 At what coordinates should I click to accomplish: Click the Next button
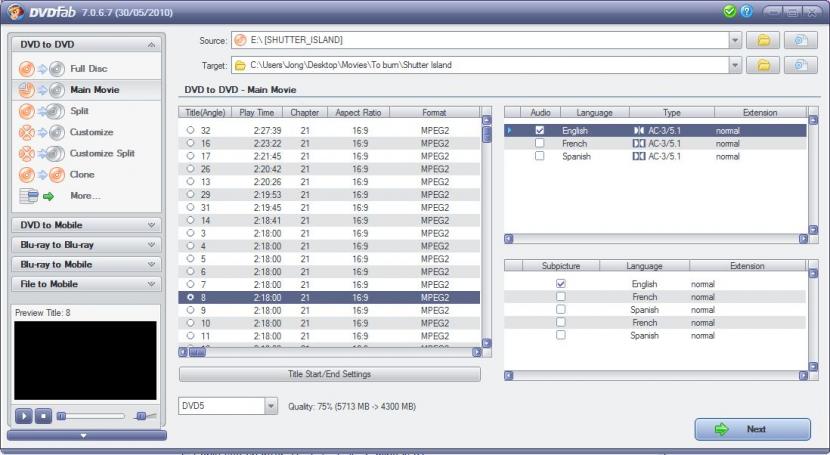(x=752, y=429)
